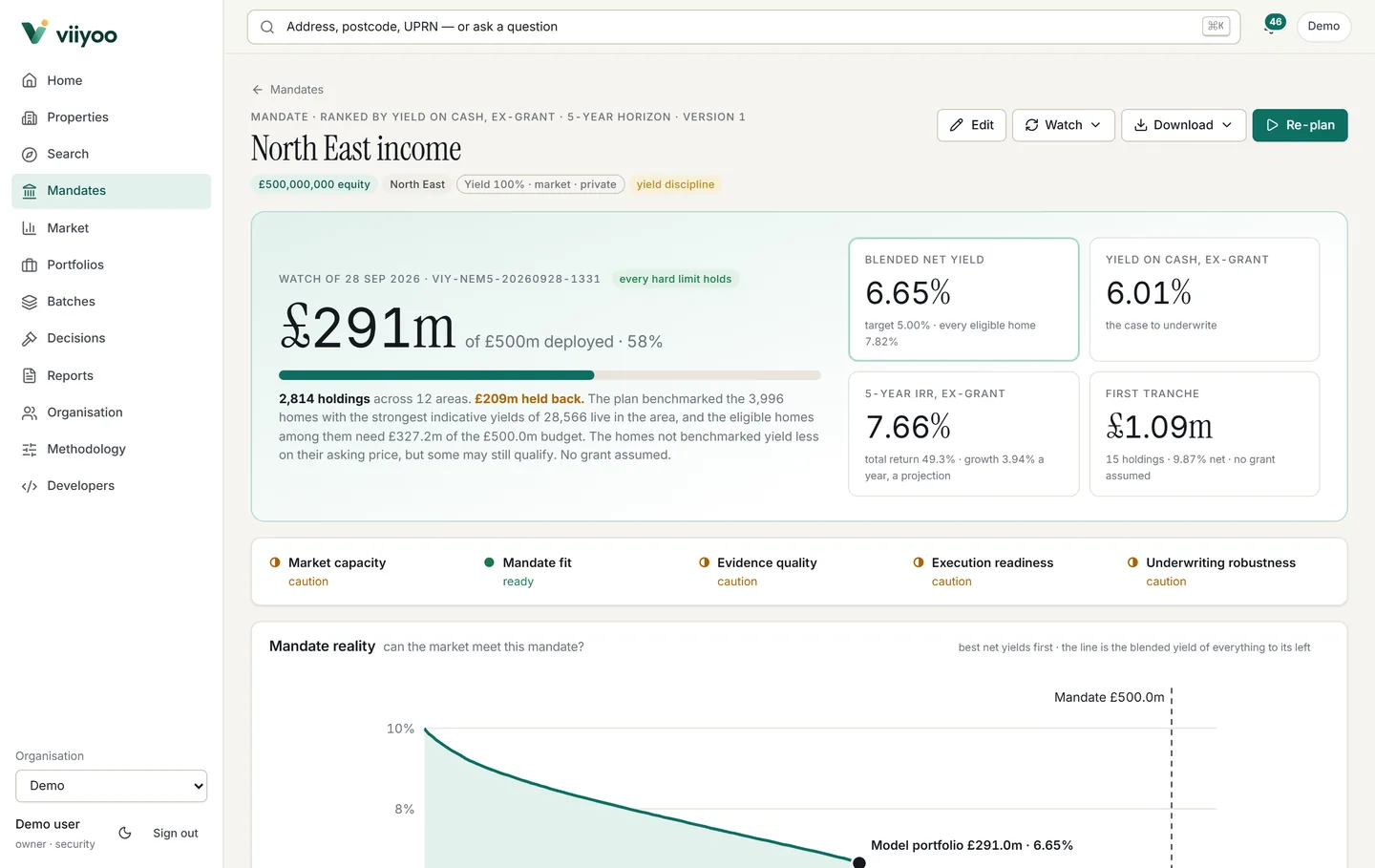Open Portfolios from sidebar

[x=112, y=265]
